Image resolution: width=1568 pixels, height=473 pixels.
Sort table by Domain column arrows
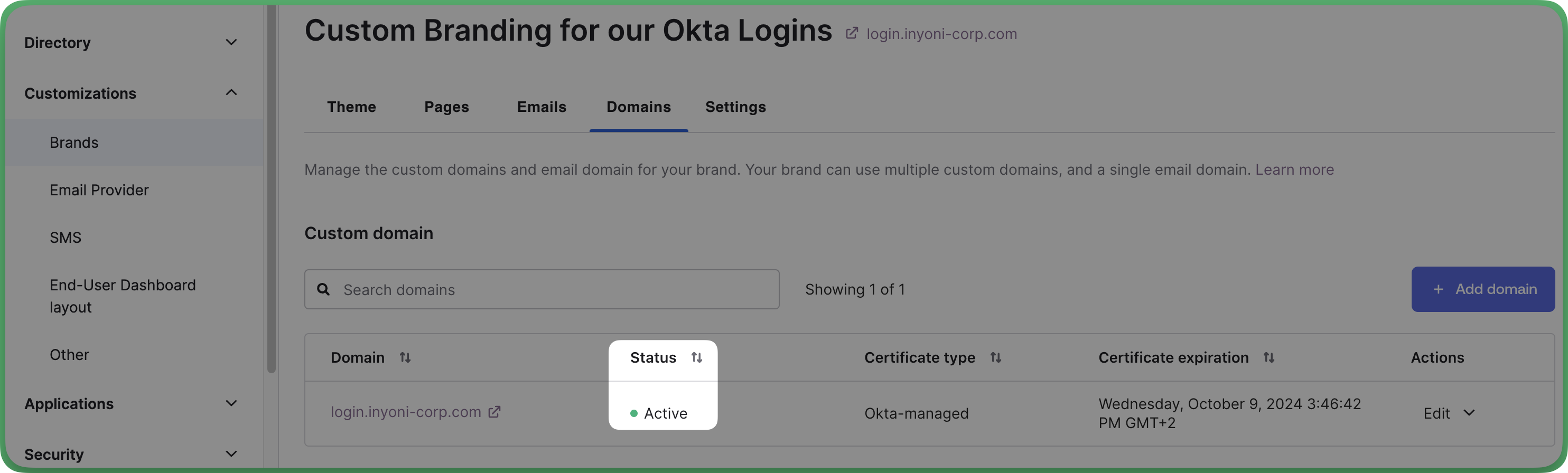(x=405, y=357)
